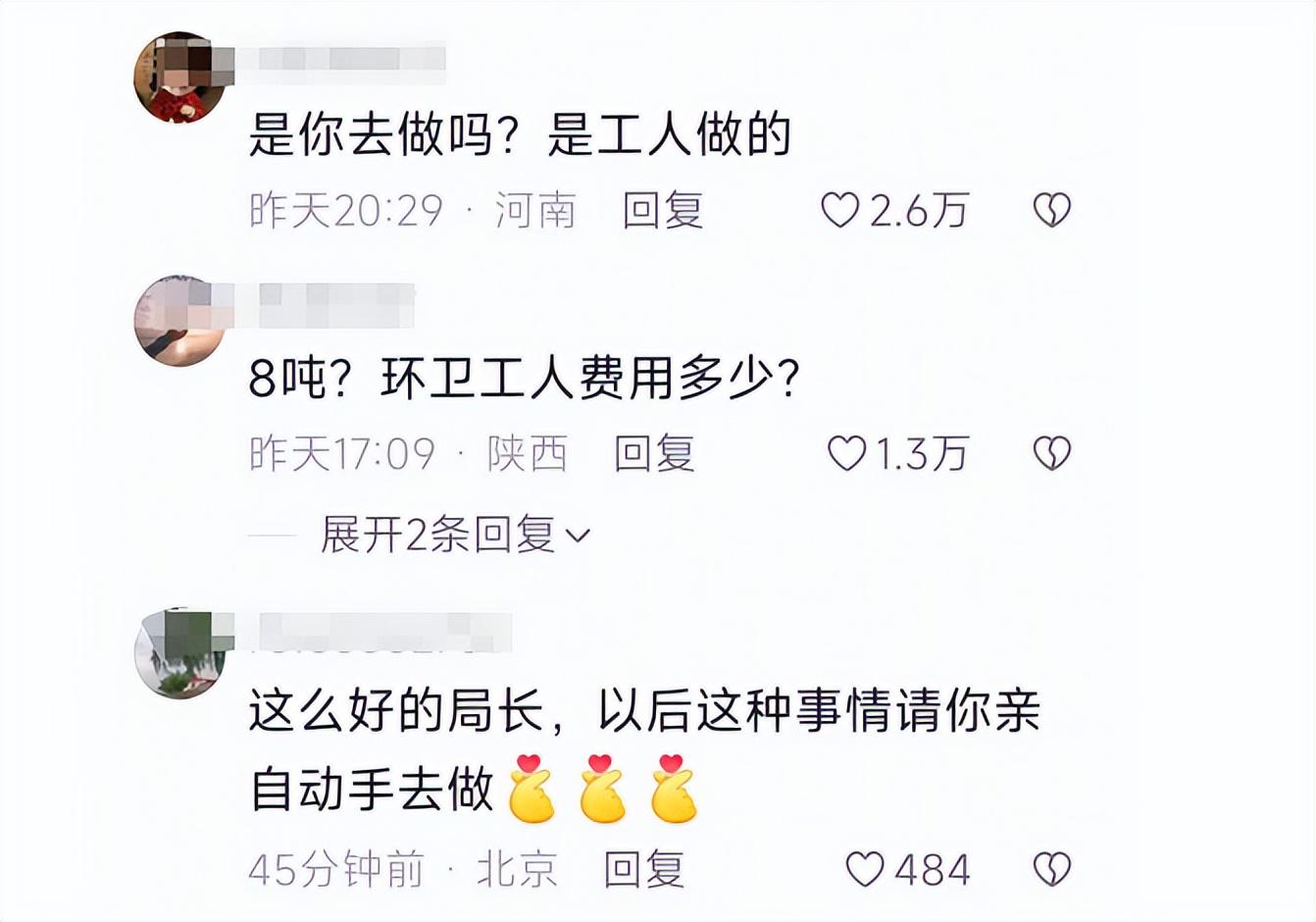Image resolution: width=1316 pixels, height=922 pixels.
Task: Reply to the 北京 comment
Action: (643, 869)
